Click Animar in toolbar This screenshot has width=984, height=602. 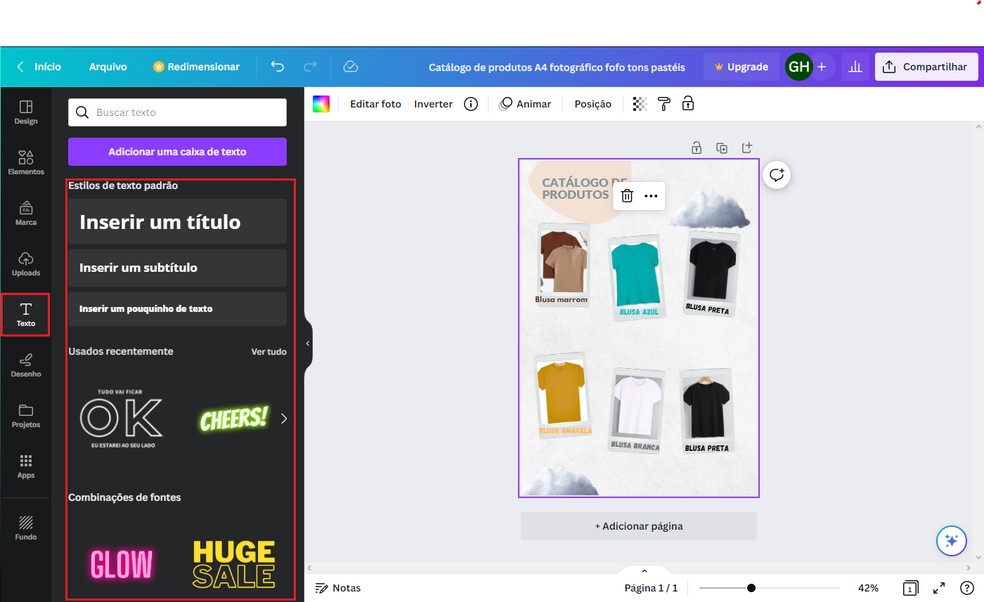click(x=525, y=104)
